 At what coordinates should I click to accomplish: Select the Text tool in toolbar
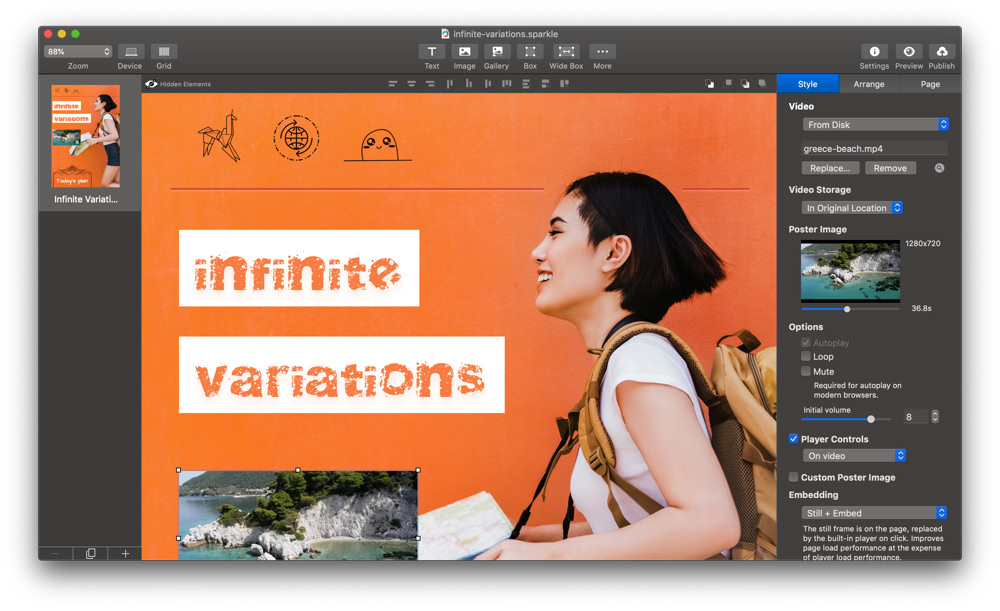(432, 52)
